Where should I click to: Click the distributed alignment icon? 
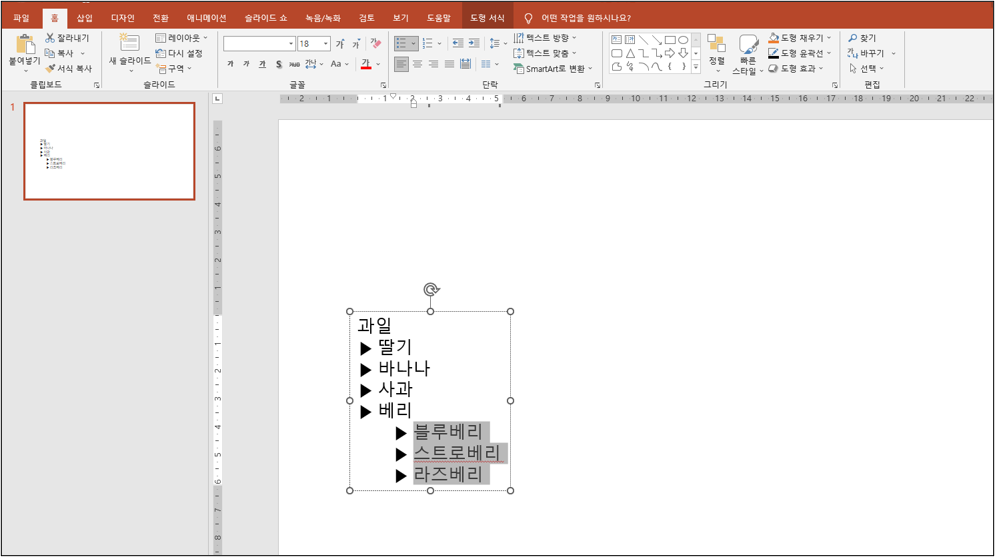(x=466, y=64)
